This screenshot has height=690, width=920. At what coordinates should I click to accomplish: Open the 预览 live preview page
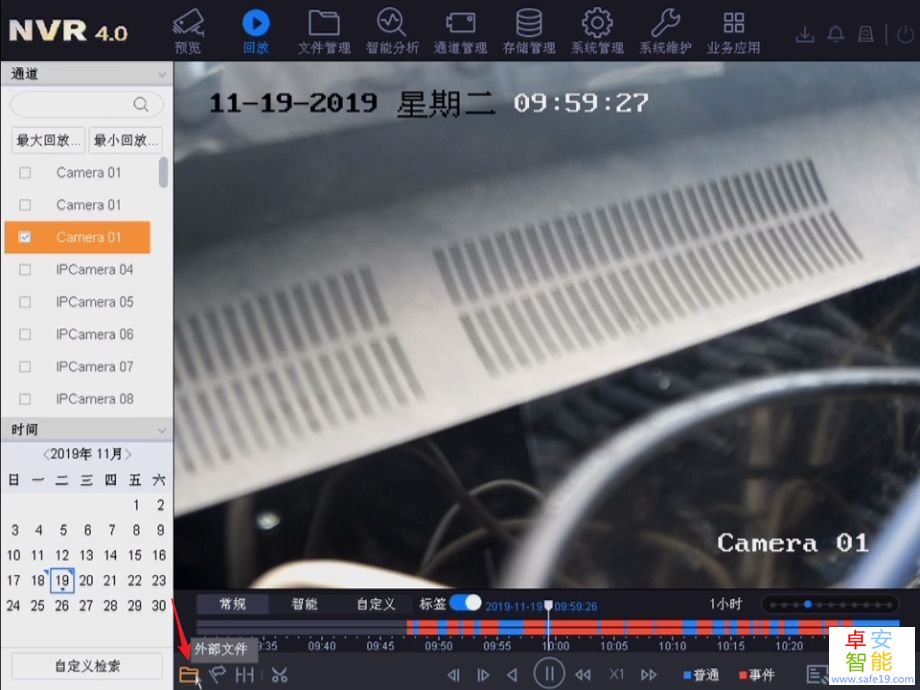pos(187,30)
